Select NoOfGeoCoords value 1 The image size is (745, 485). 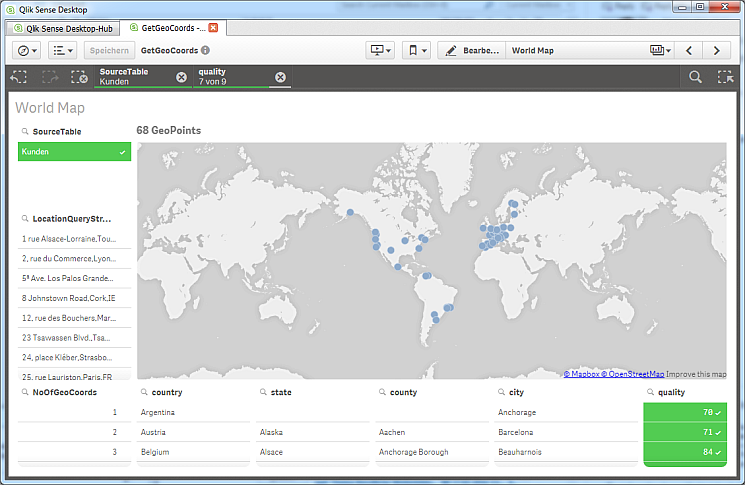75,412
